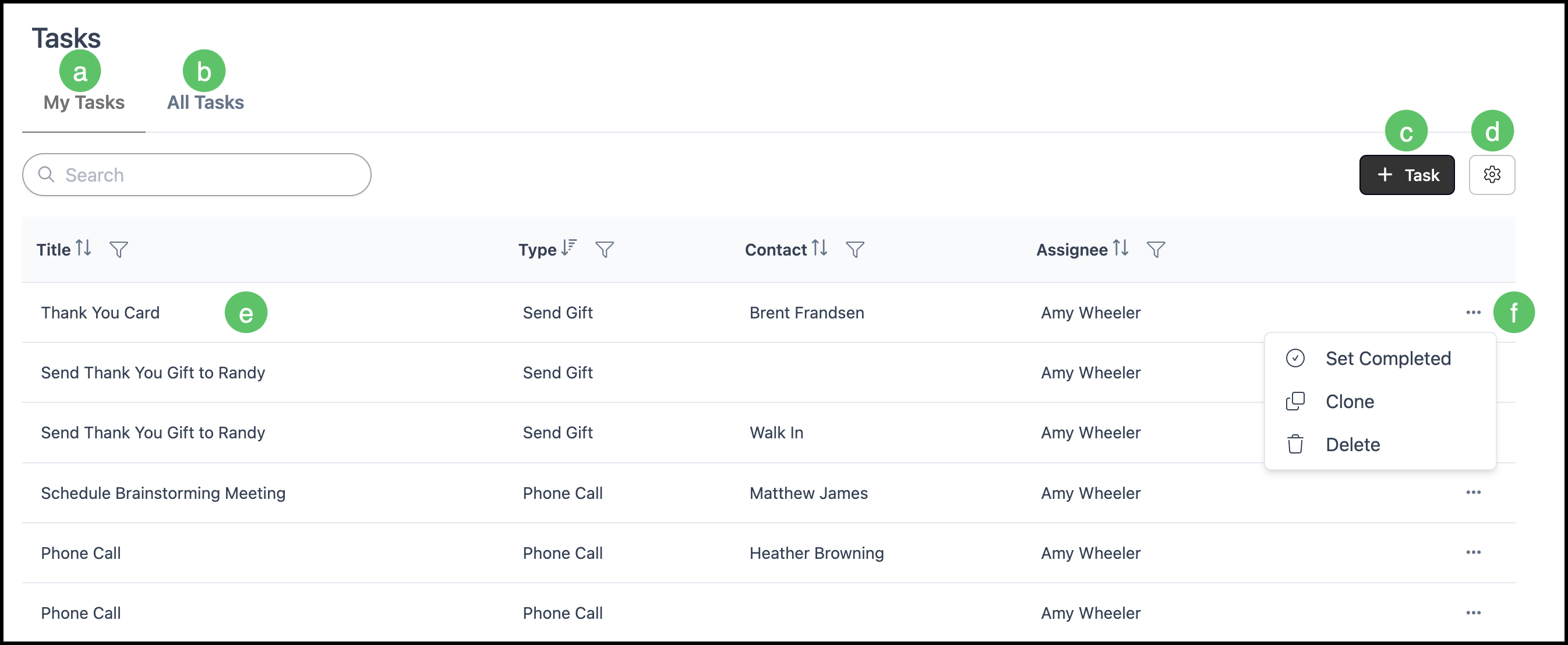Image resolution: width=1568 pixels, height=645 pixels.
Task: Open the Type column filter funnel
Action: point(605,250)
